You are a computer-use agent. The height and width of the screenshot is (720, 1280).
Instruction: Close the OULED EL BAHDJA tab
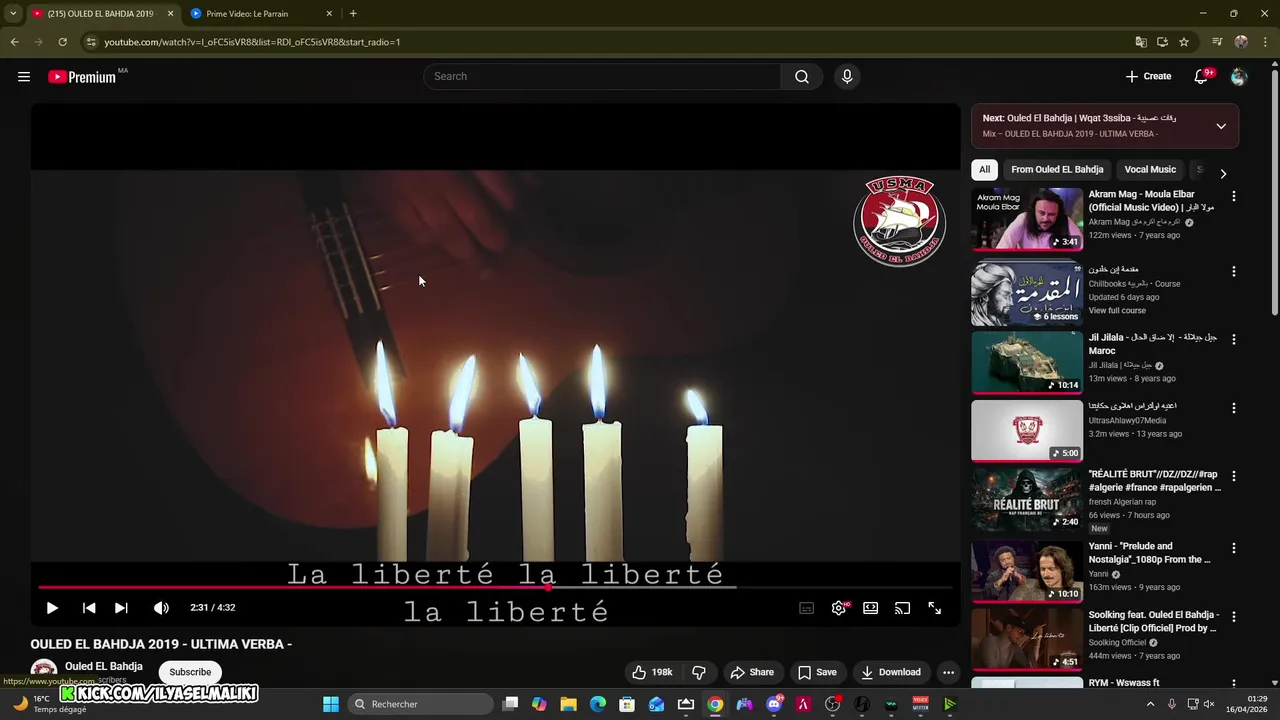tap(170, 14)
